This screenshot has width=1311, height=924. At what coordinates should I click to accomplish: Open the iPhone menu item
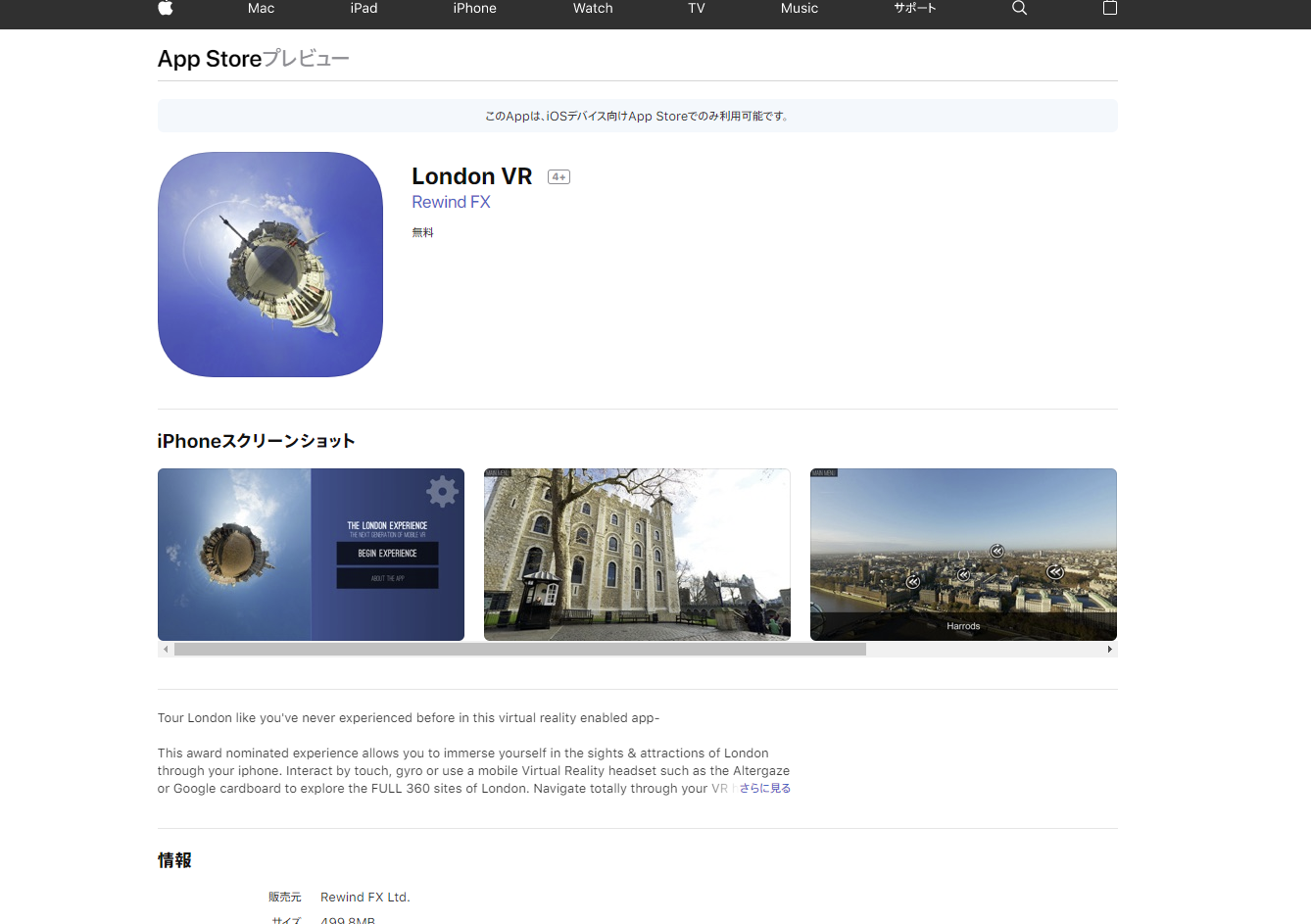pos(474,8)
